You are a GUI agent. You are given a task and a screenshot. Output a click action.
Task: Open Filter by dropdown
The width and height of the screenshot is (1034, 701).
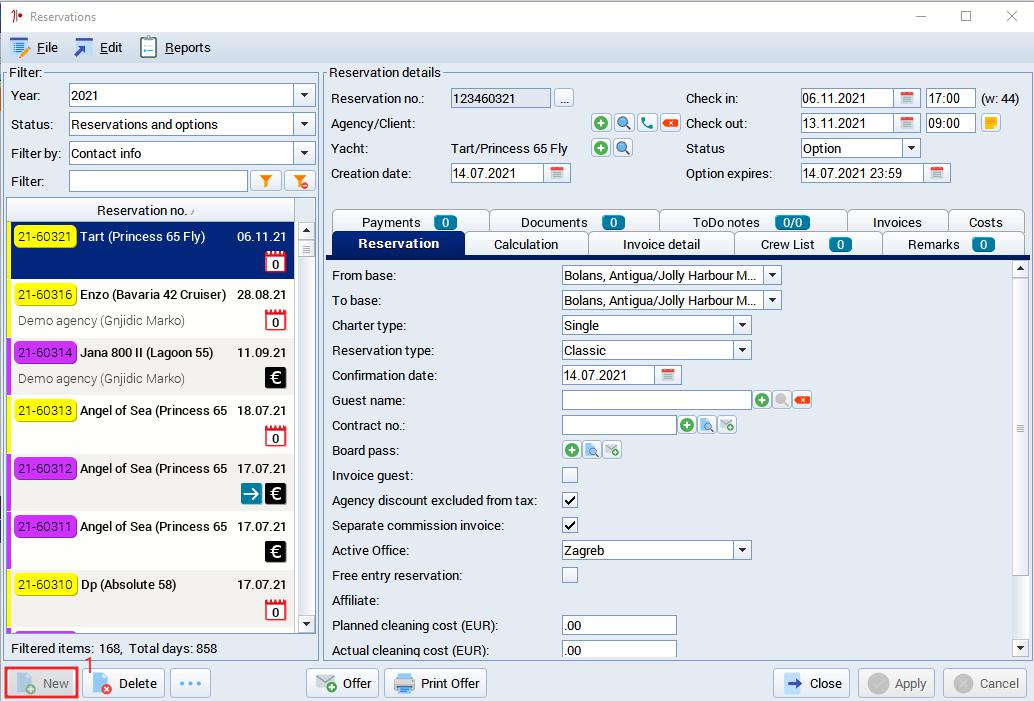304,154
